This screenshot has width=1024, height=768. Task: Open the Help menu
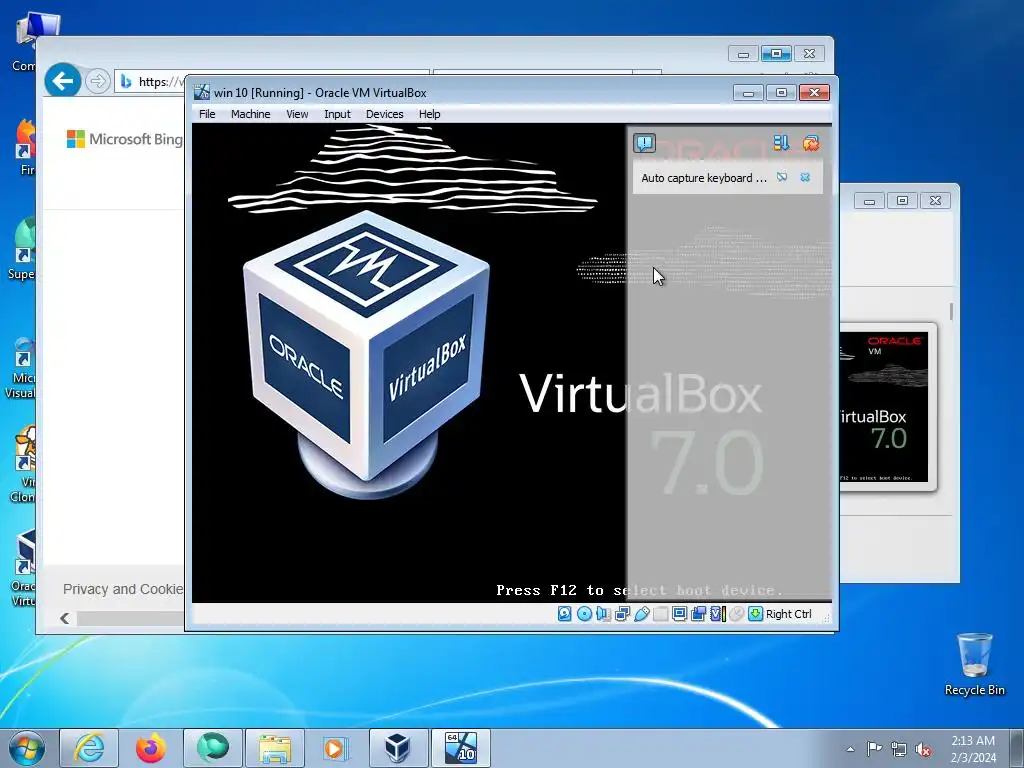(429, 114)
